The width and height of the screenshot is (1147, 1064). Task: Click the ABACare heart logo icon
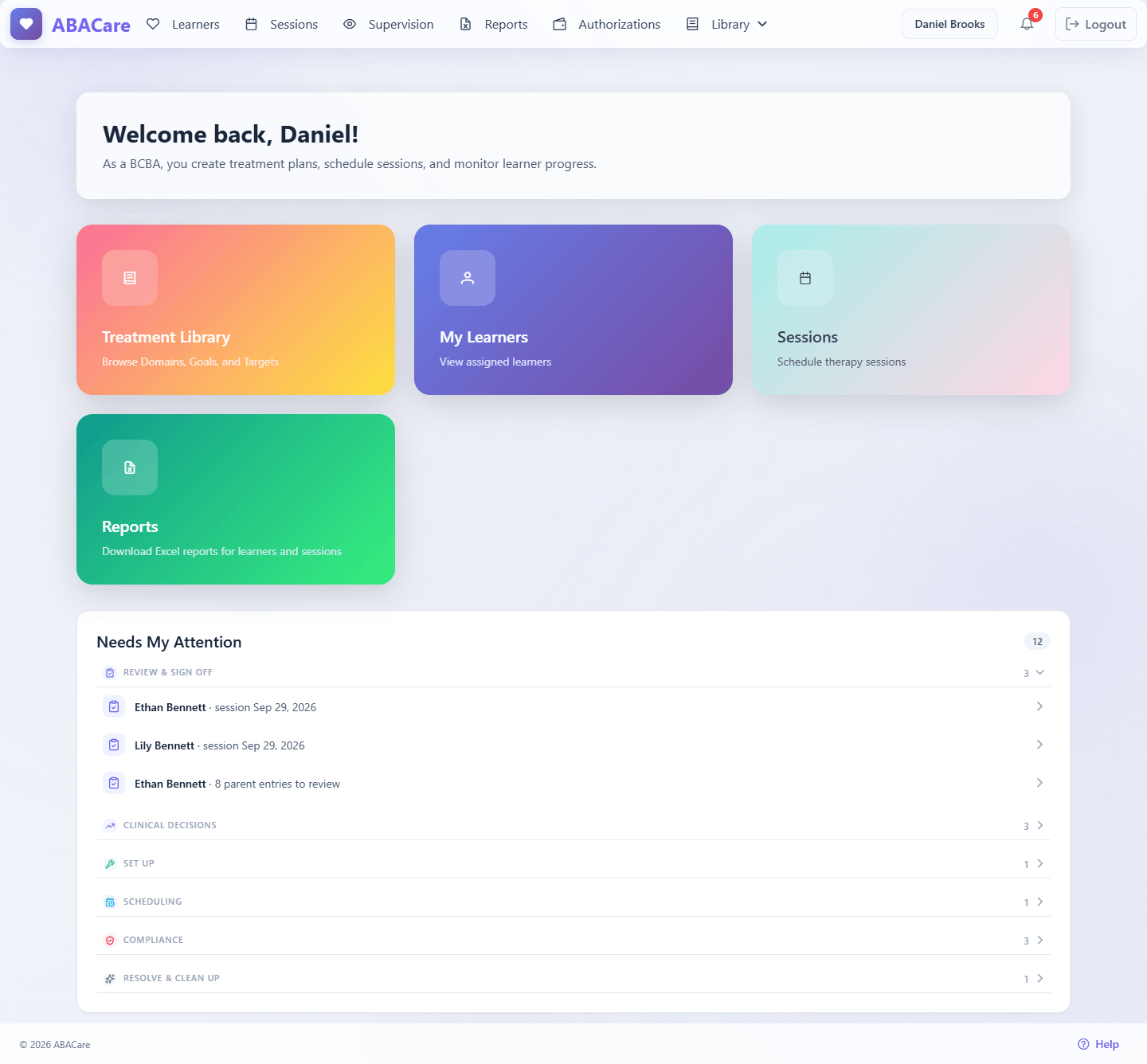point(26,24)
